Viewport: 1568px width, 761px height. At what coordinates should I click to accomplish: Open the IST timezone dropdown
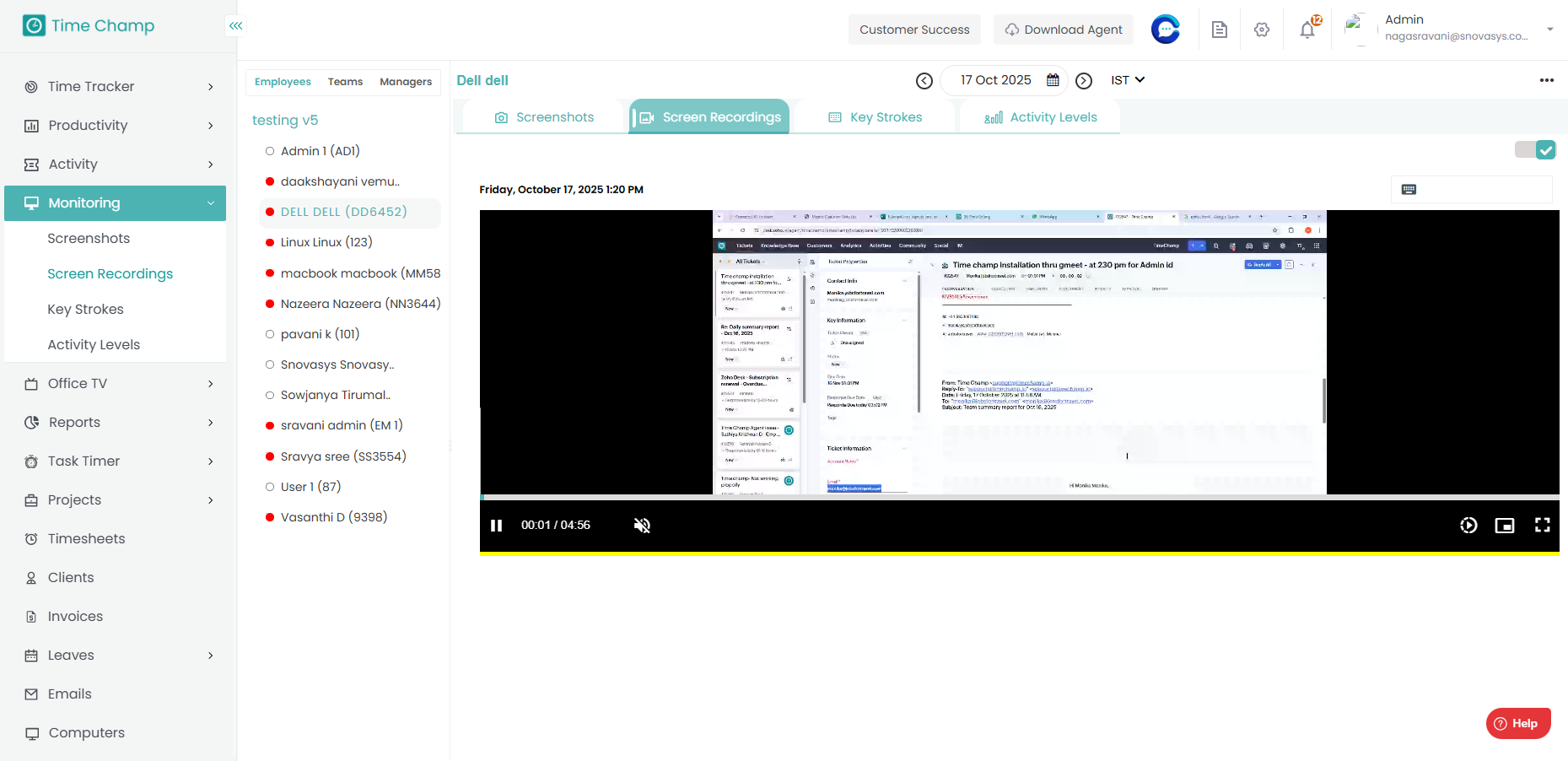click(x=1127, y=80)
